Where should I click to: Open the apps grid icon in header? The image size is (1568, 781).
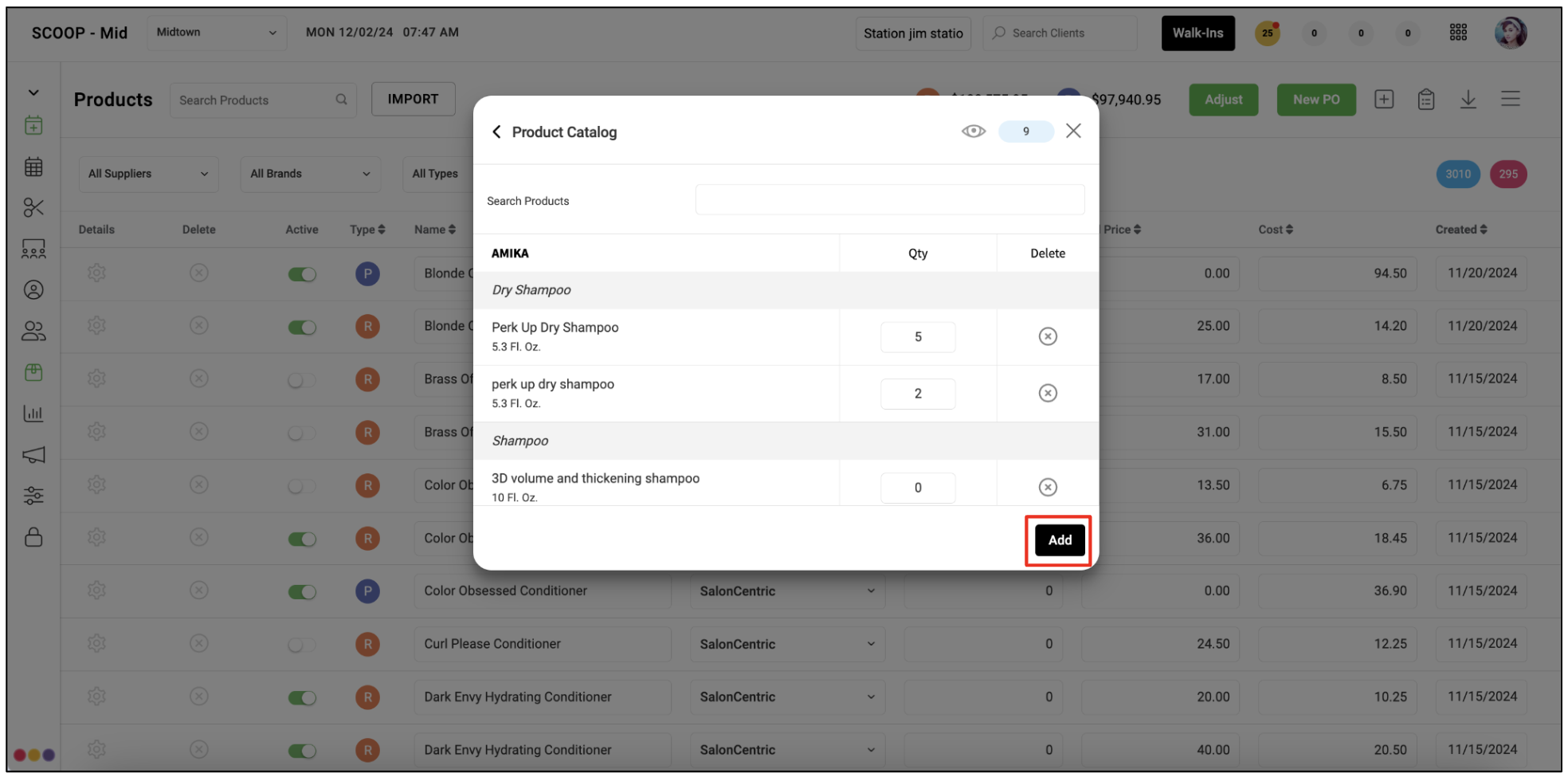point(1458,33)
